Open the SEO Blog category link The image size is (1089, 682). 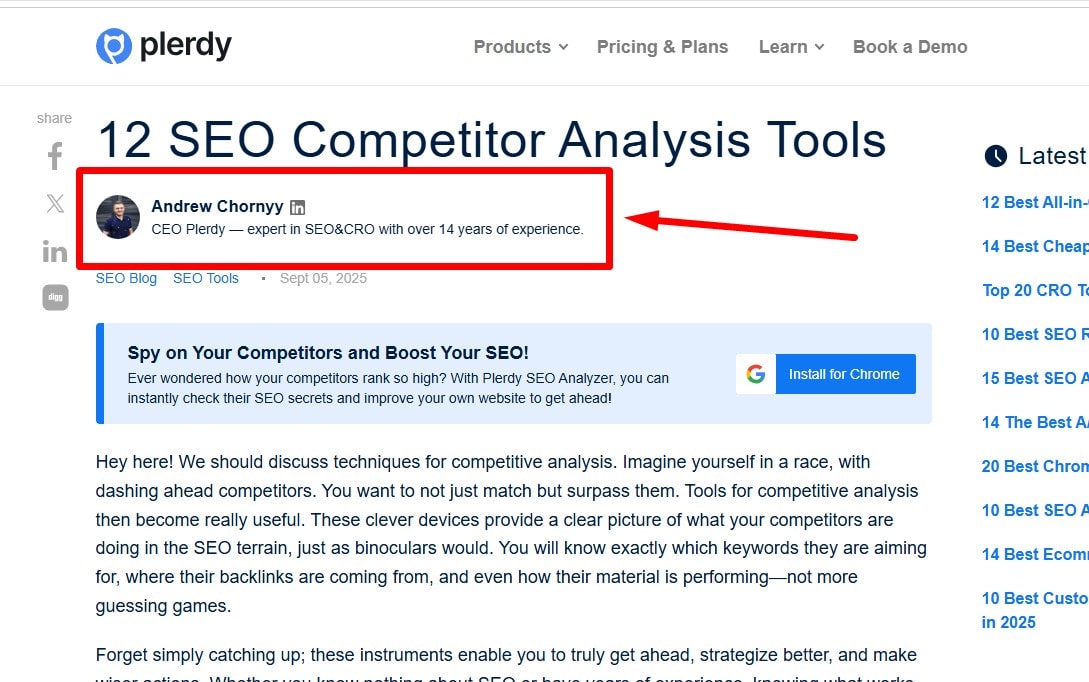pos(126,278)
